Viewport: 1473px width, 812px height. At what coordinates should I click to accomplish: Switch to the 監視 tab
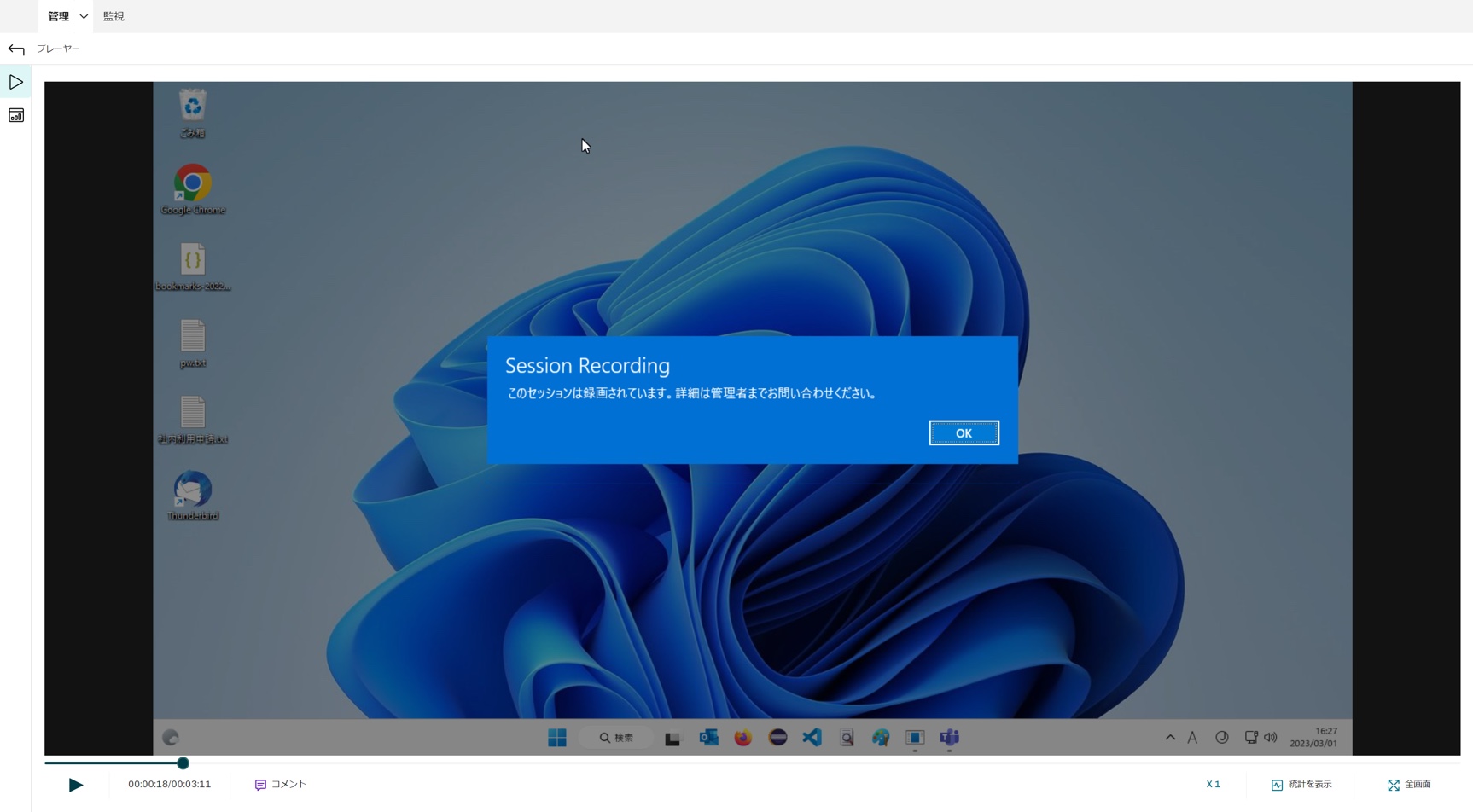click(114, 16)
